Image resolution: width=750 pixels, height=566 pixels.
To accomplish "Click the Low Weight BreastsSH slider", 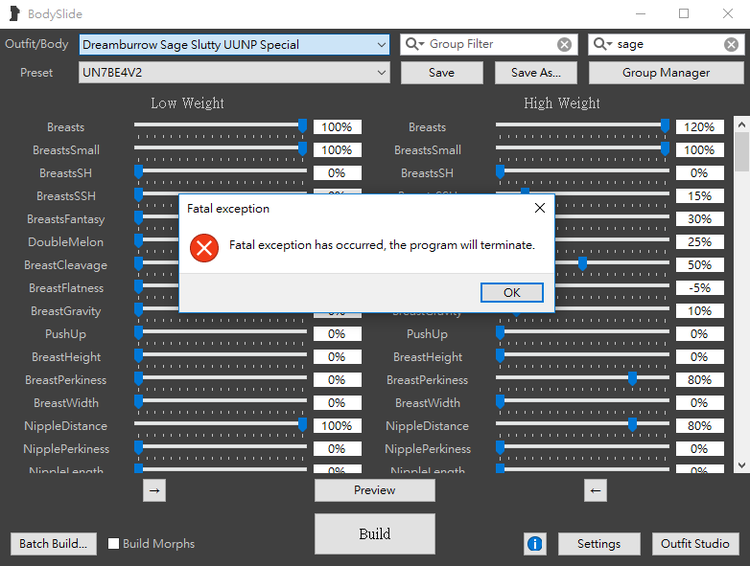I will (221, 173).
